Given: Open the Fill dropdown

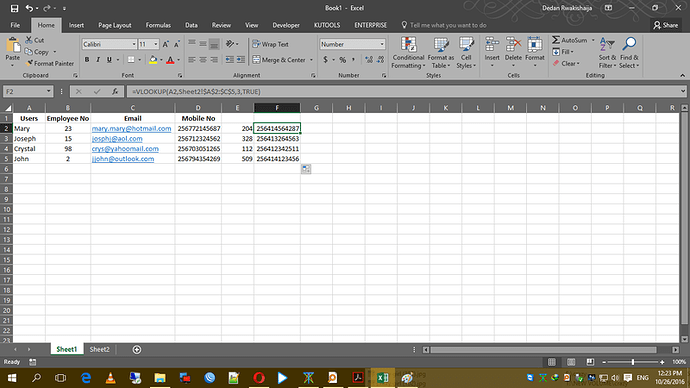Looking at the screenshot, I should coord(563,52).
